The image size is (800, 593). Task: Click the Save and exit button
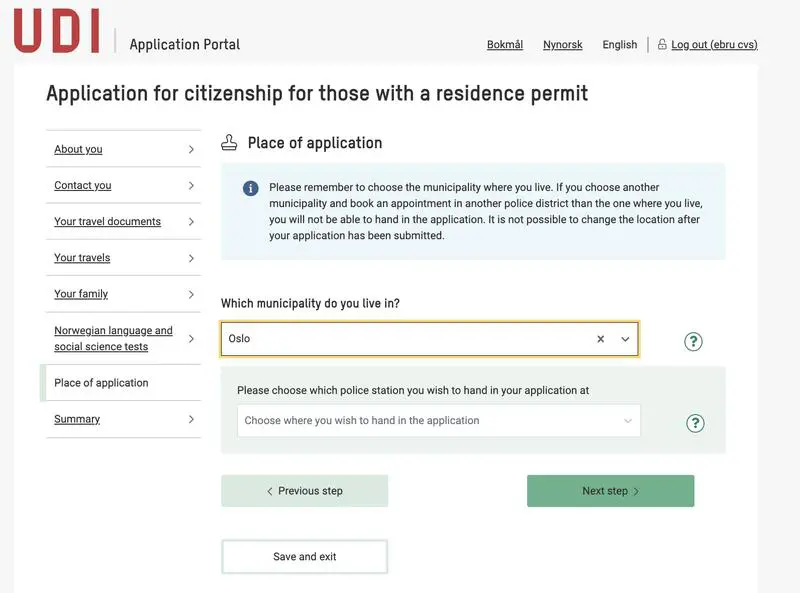point(304,557)
